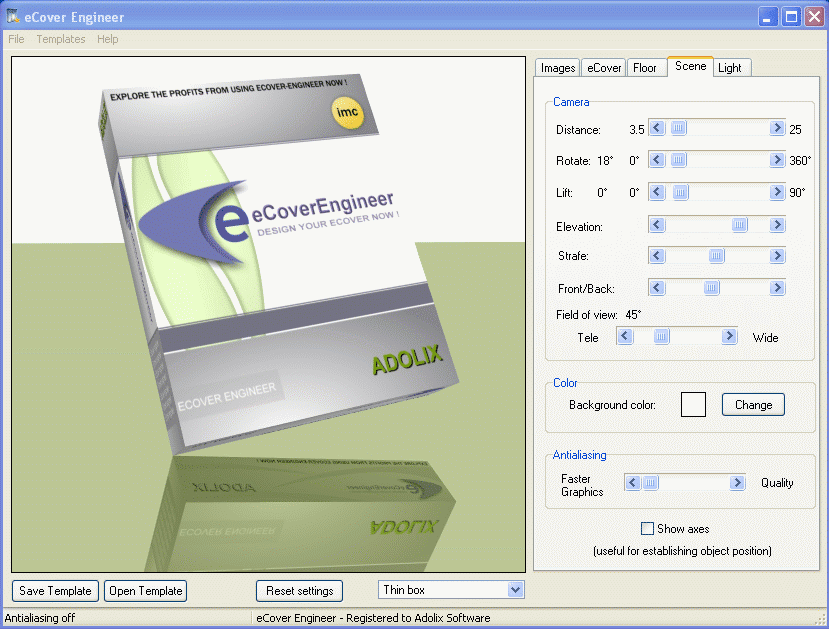This screenshot has width=829, height=629.
Task: Increase antialiasing toward Quality with right arrow
Action: pyautogui.click(x=738, y=482)
